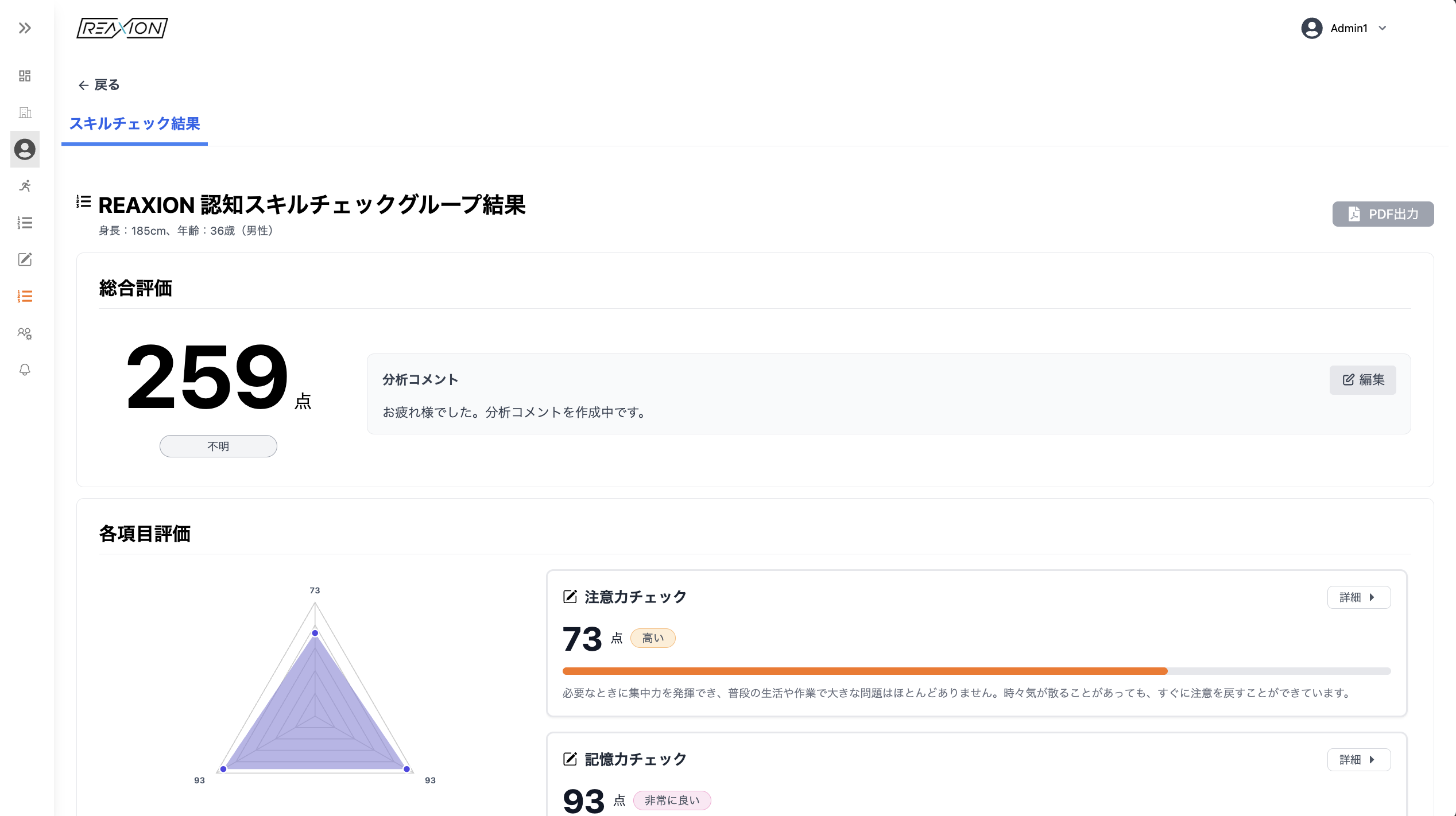Export the results with PDF出力
Screen dimensions: 1456x816
[1383, 214]
